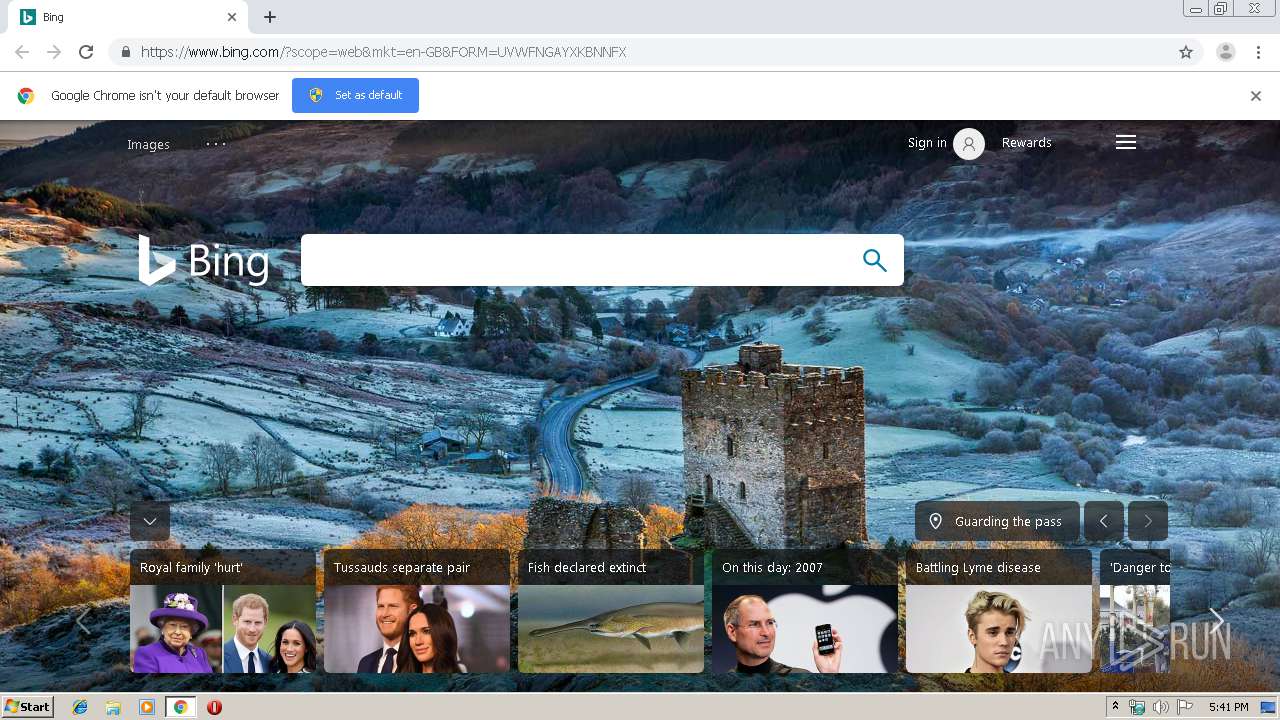Show hidden system tray icons
Image resolution: width=1280 pixels, height=720 pixels.
1116,707
